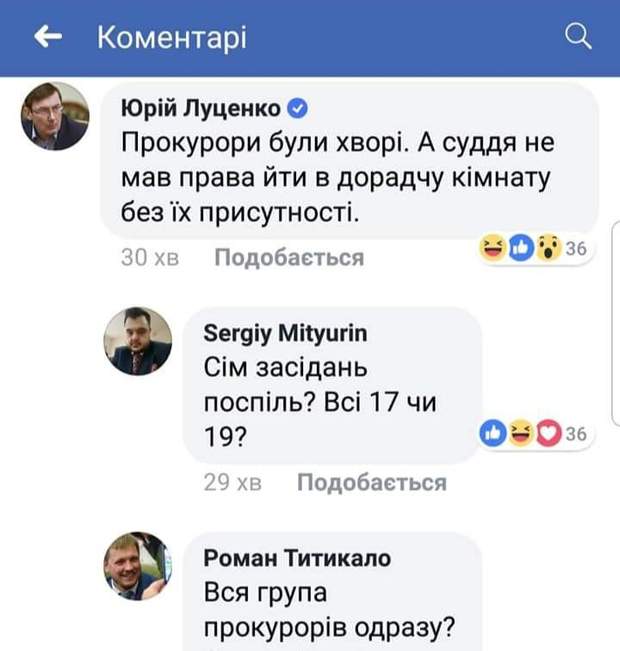Tap Титикало's reply about група прокурорів
This screenshot has width=620, height=651.
coord(330,610)
